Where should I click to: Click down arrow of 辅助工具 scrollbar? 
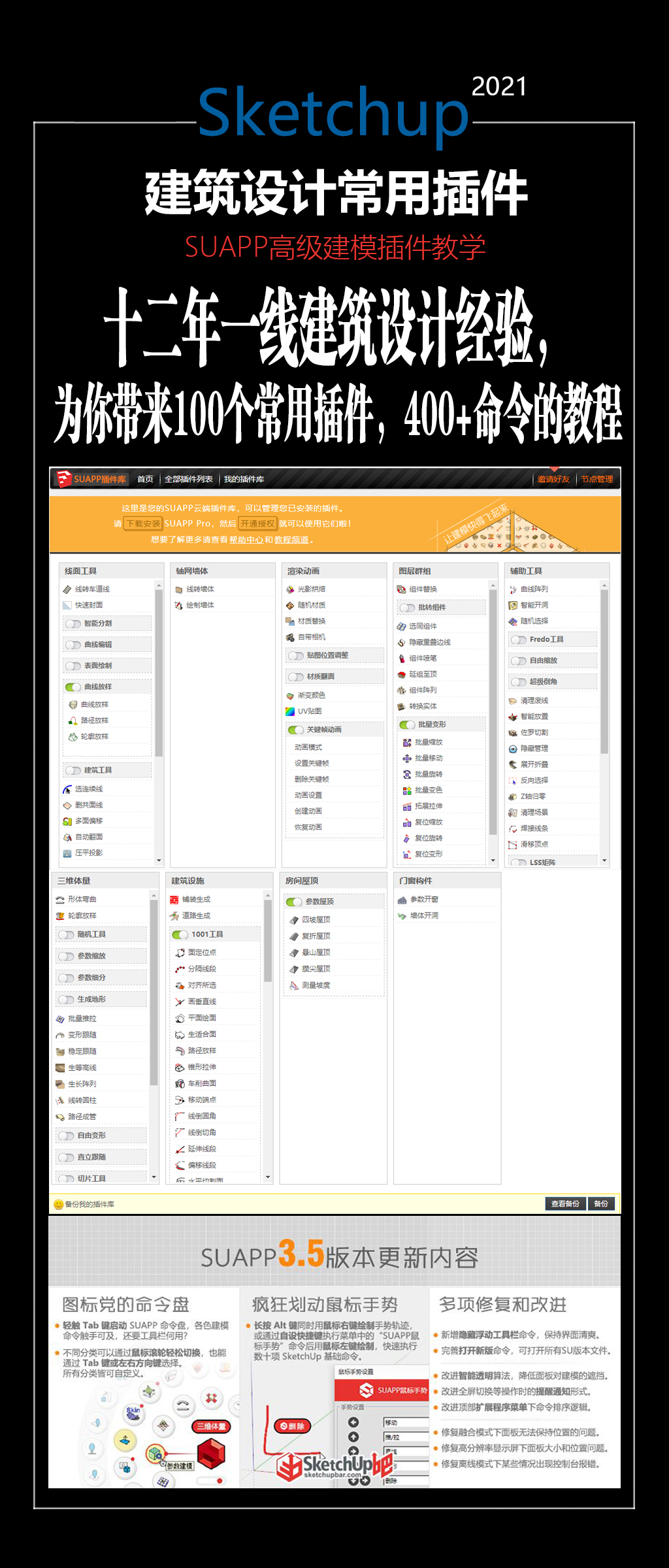pyautogui.click(x=604, y=860)
